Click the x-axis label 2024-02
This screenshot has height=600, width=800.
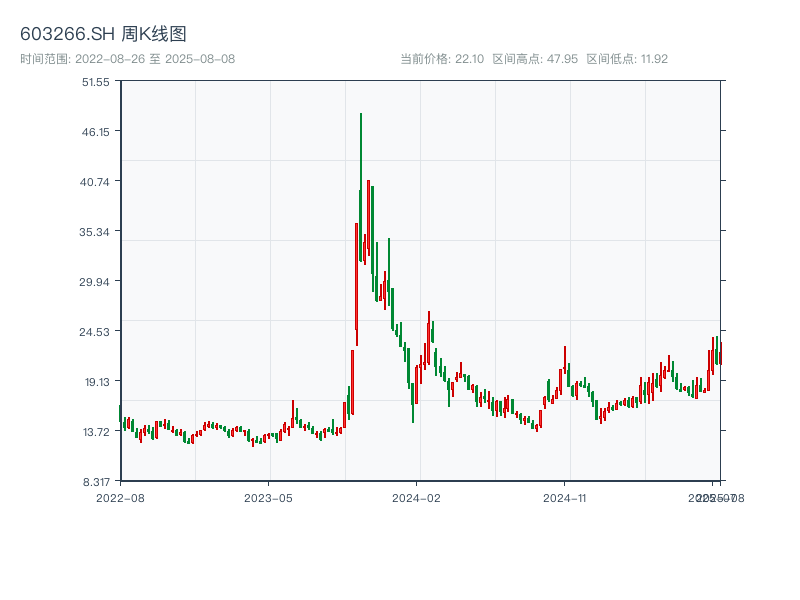pyautogui.click(x=416, y=498)
